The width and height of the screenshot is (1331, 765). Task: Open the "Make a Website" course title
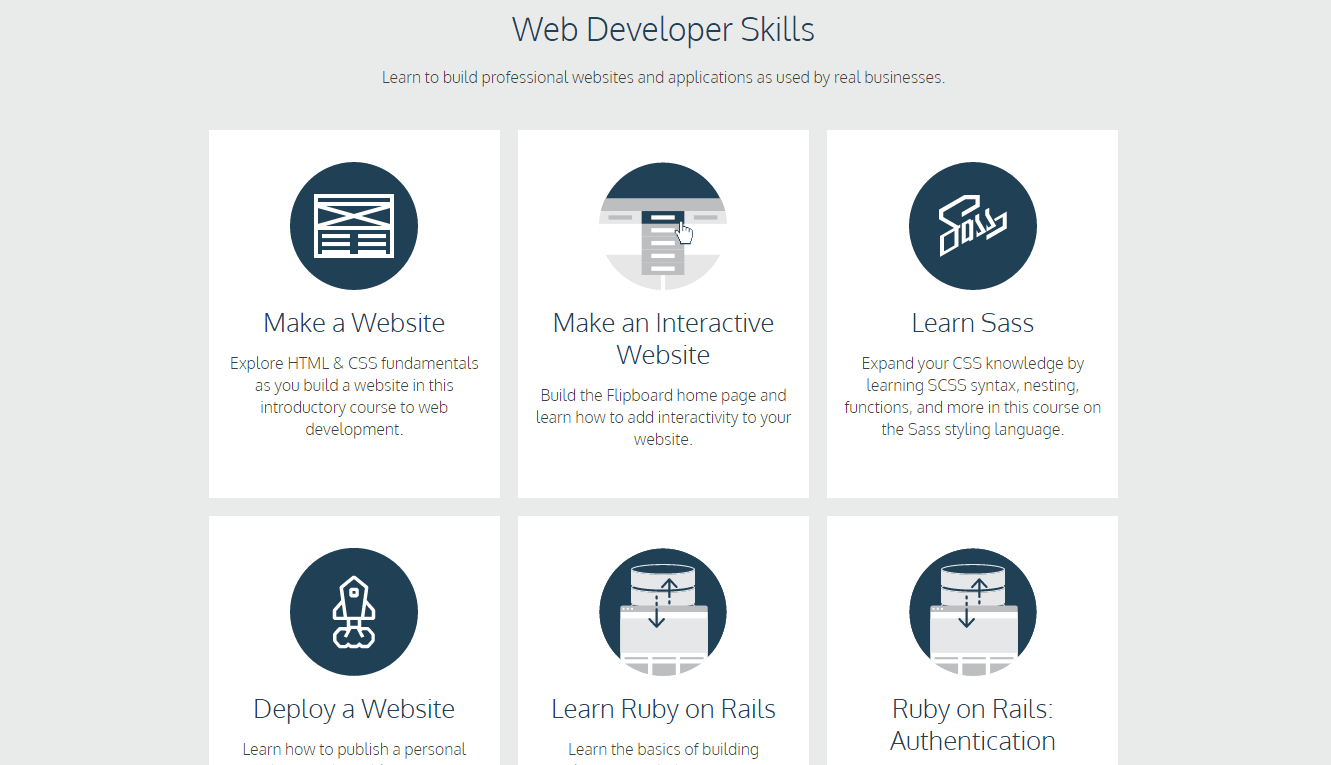click(354, 322)
